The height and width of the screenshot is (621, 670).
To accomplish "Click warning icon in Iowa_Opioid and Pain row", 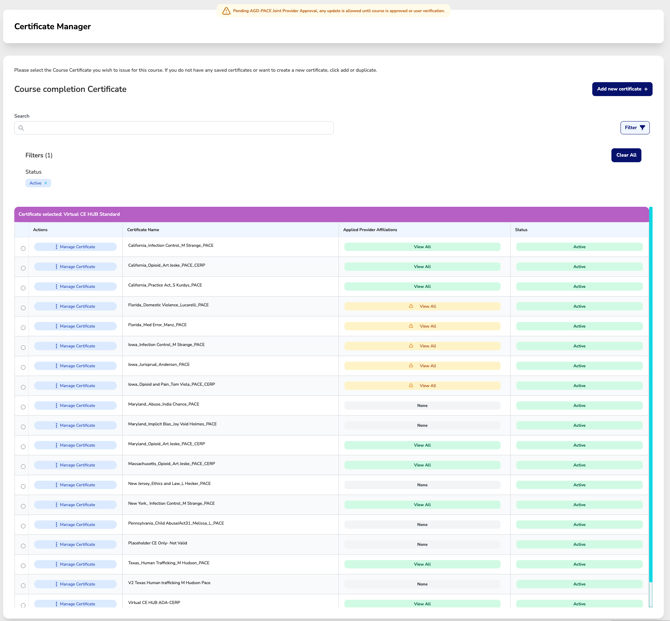I will point(411,386).
